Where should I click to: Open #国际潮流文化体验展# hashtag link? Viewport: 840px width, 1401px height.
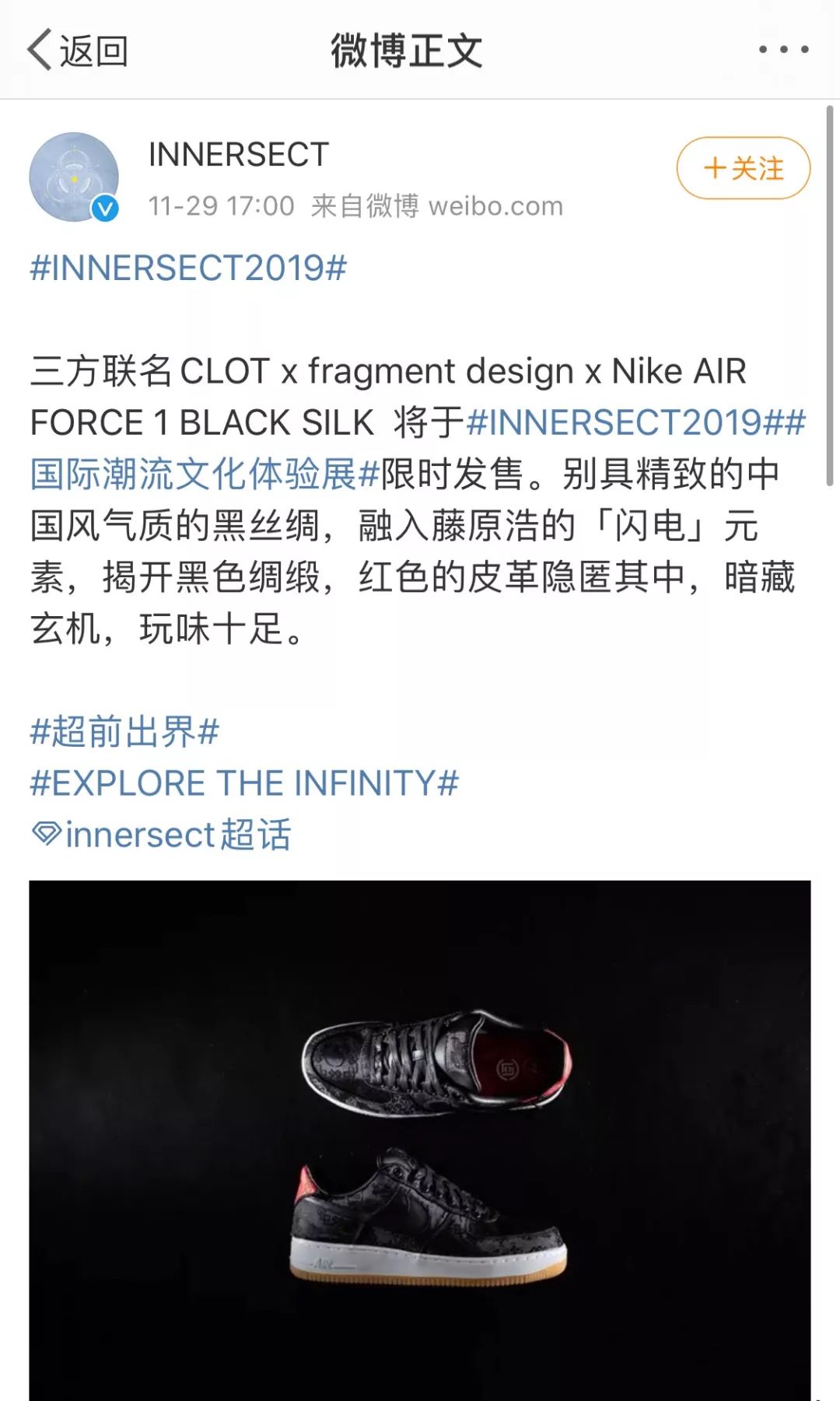click(205, 474)
